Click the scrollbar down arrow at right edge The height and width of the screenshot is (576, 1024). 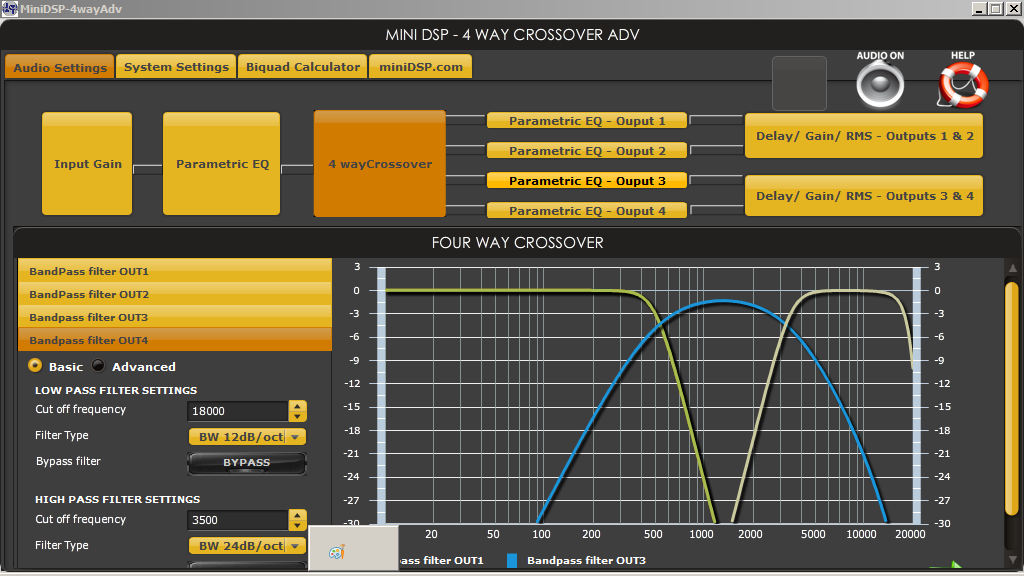point(1013,560)
